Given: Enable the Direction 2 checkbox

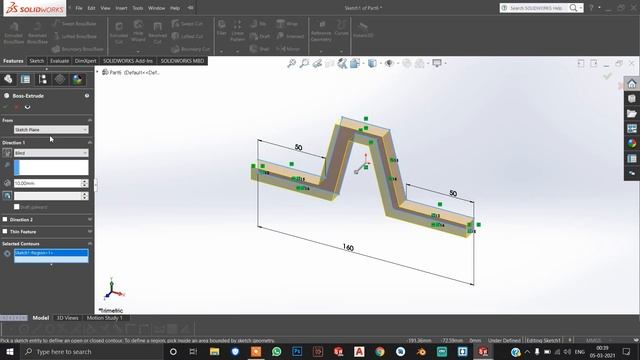Looking at the screenshot, I should (5, 220).
